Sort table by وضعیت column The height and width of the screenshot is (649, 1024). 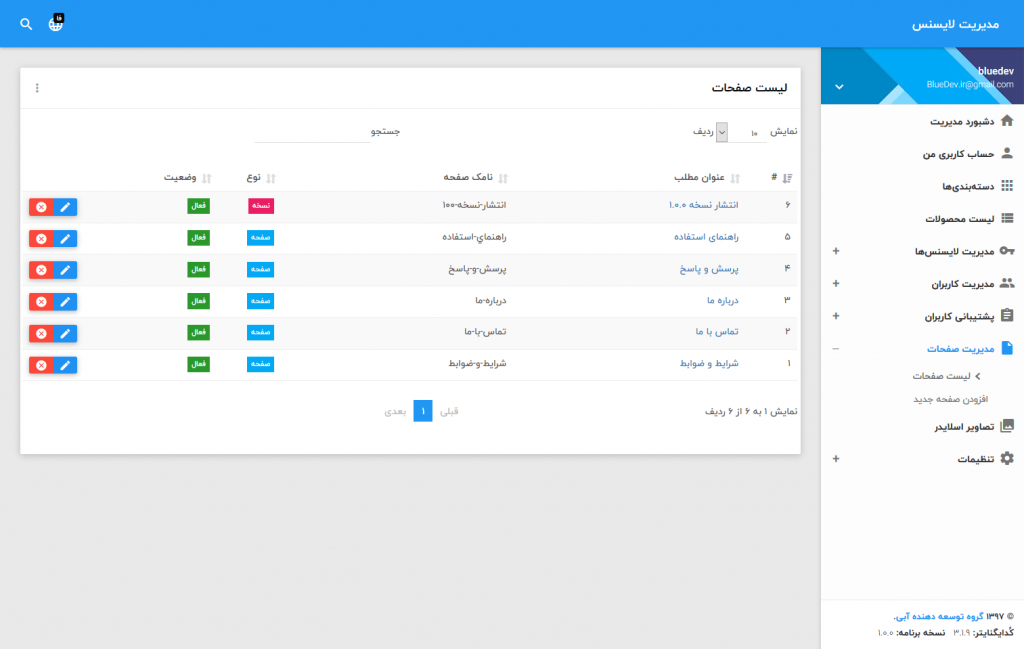tap(187, 178)
